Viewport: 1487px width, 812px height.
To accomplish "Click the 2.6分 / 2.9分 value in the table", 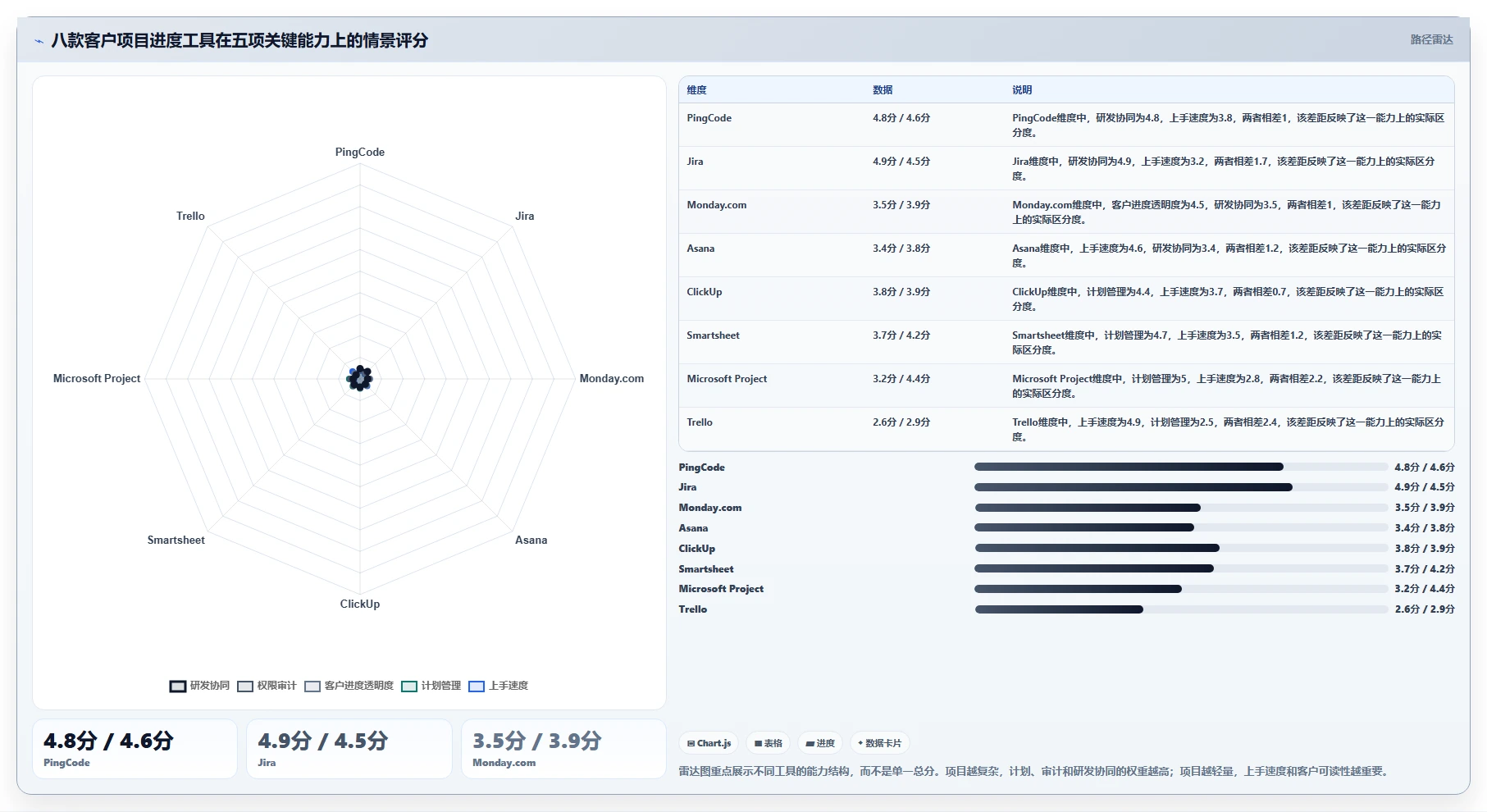I will coord(901,422).
